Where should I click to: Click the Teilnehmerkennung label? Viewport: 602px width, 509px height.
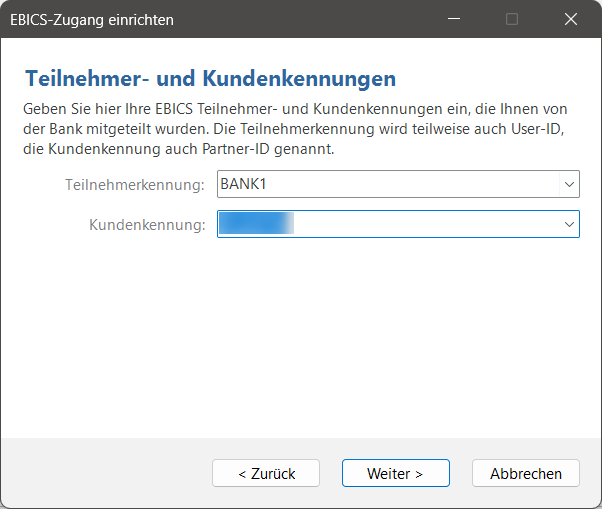click(x=134, y=185)
